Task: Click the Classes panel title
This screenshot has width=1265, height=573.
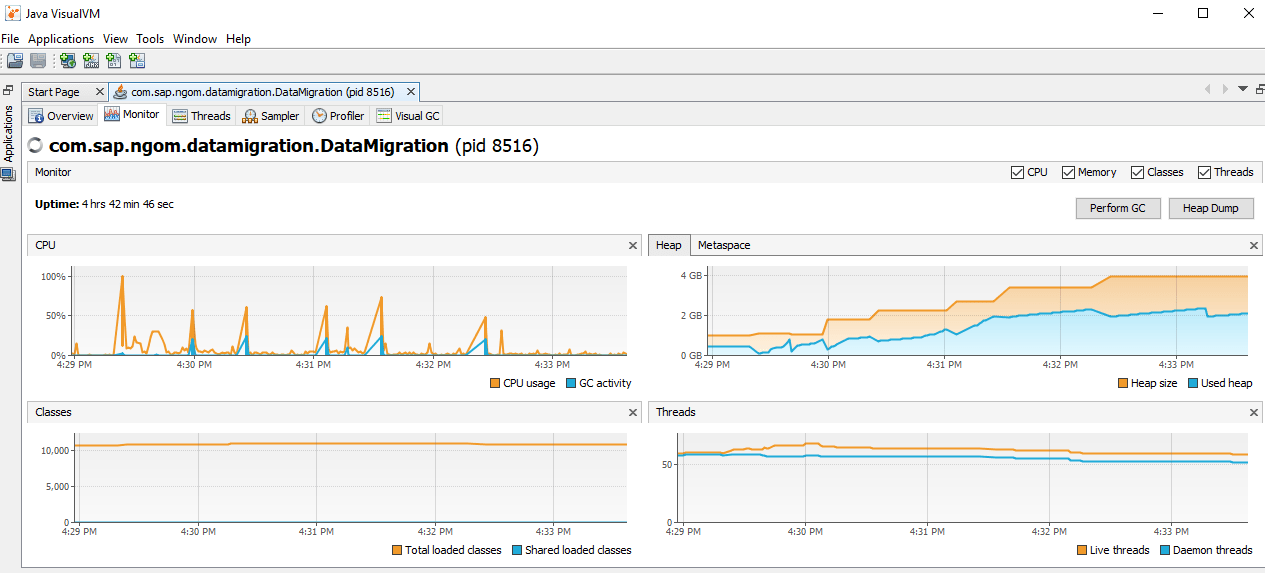Action: click(x=53, y=412)
